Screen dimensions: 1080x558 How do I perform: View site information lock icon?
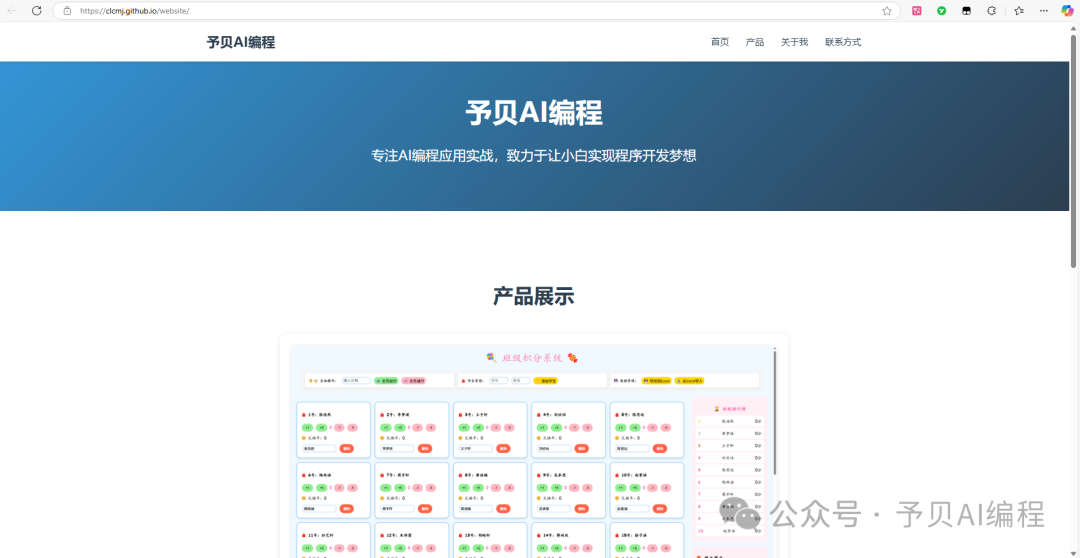67,11
